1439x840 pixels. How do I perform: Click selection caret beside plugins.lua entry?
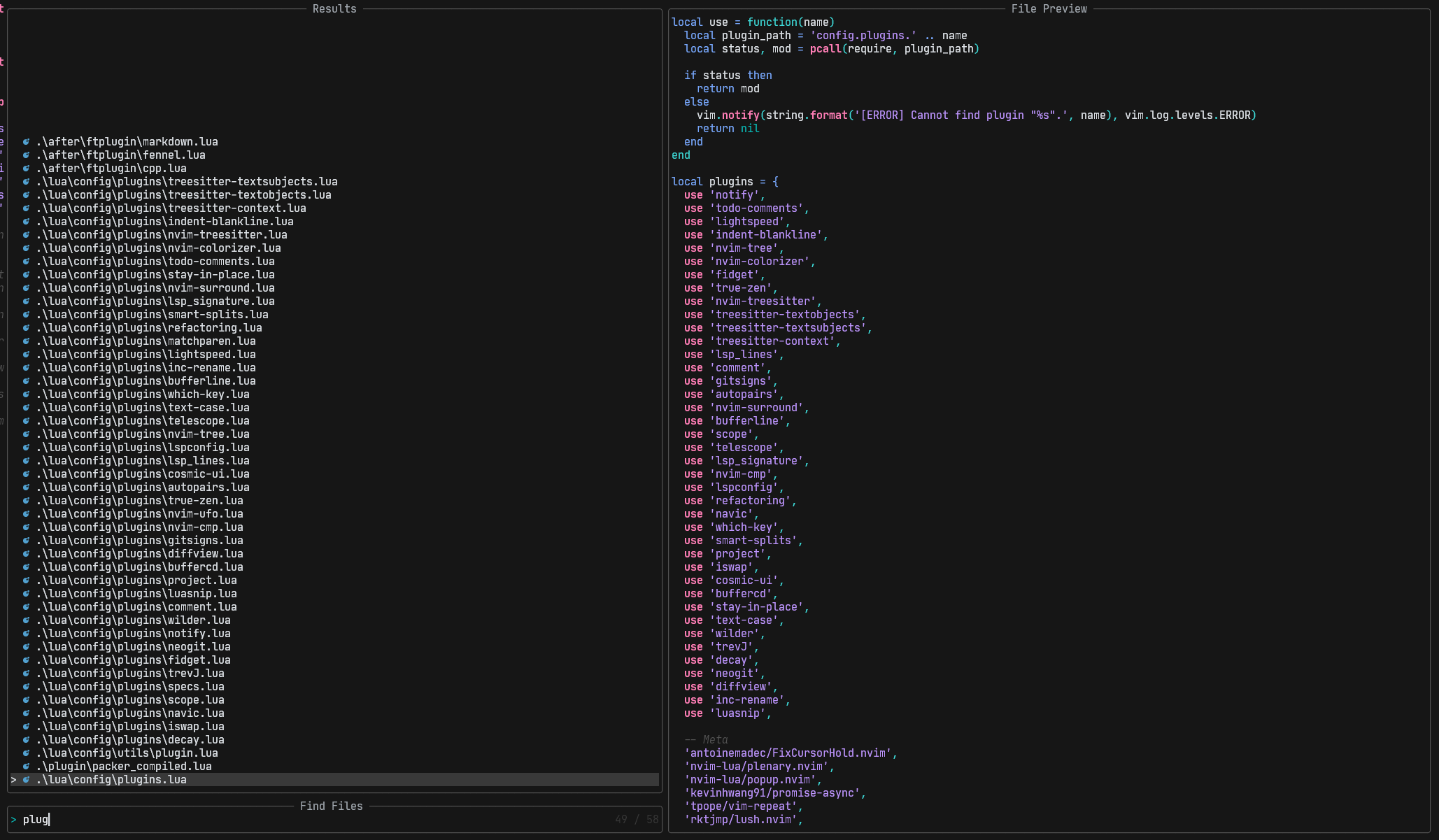coord(13,780)
